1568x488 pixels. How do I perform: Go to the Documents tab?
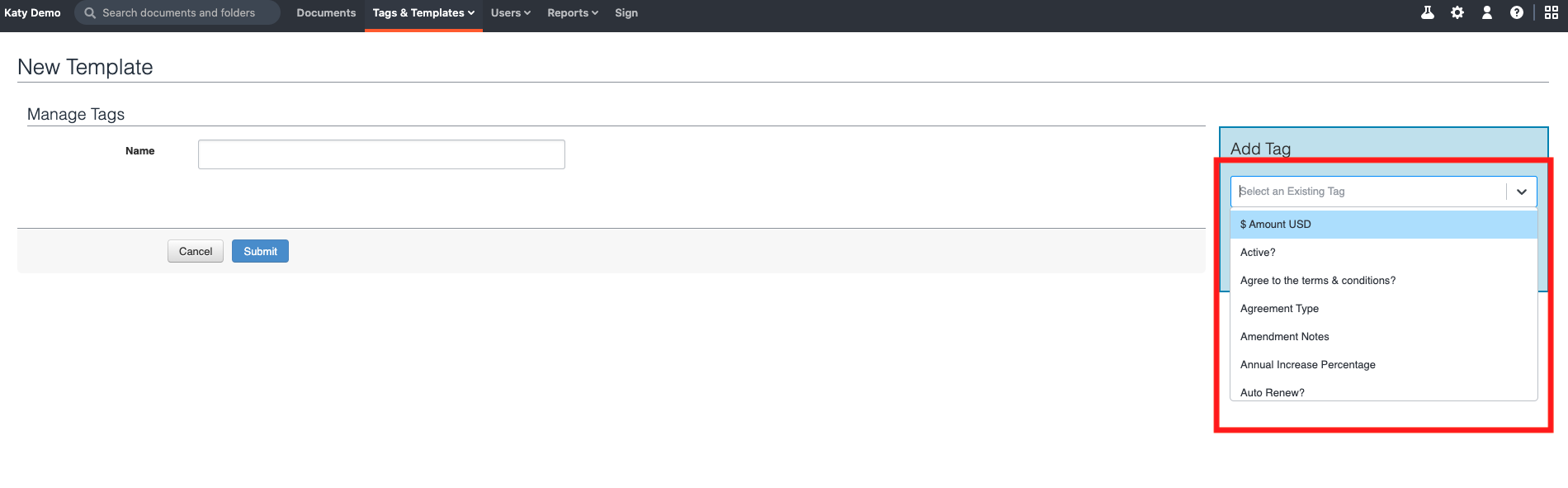[x=326, y=13]
